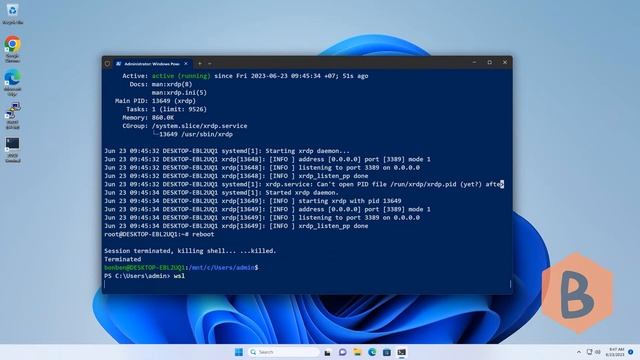Click the 'Main PID: 13649 (xrdp)' line
Viewport: 640px width, 360px height.
156,101
